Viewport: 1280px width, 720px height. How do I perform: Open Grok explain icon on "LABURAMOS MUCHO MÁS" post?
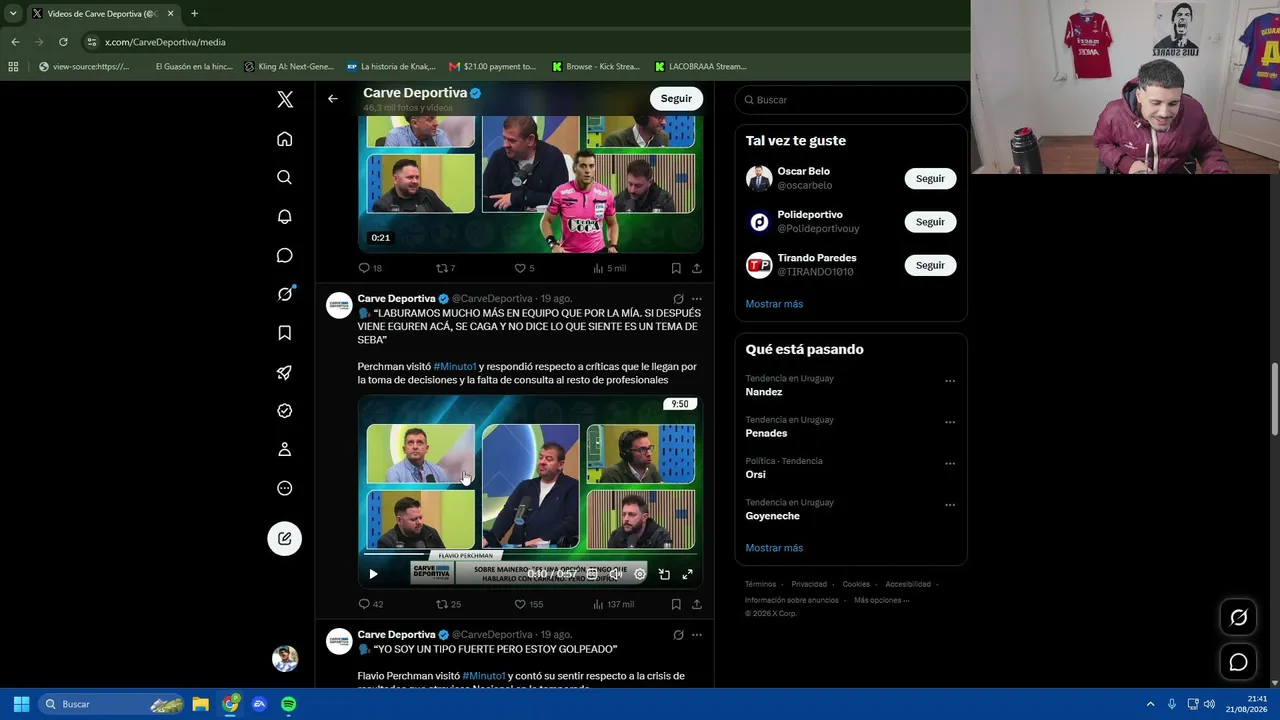(678, 299)
